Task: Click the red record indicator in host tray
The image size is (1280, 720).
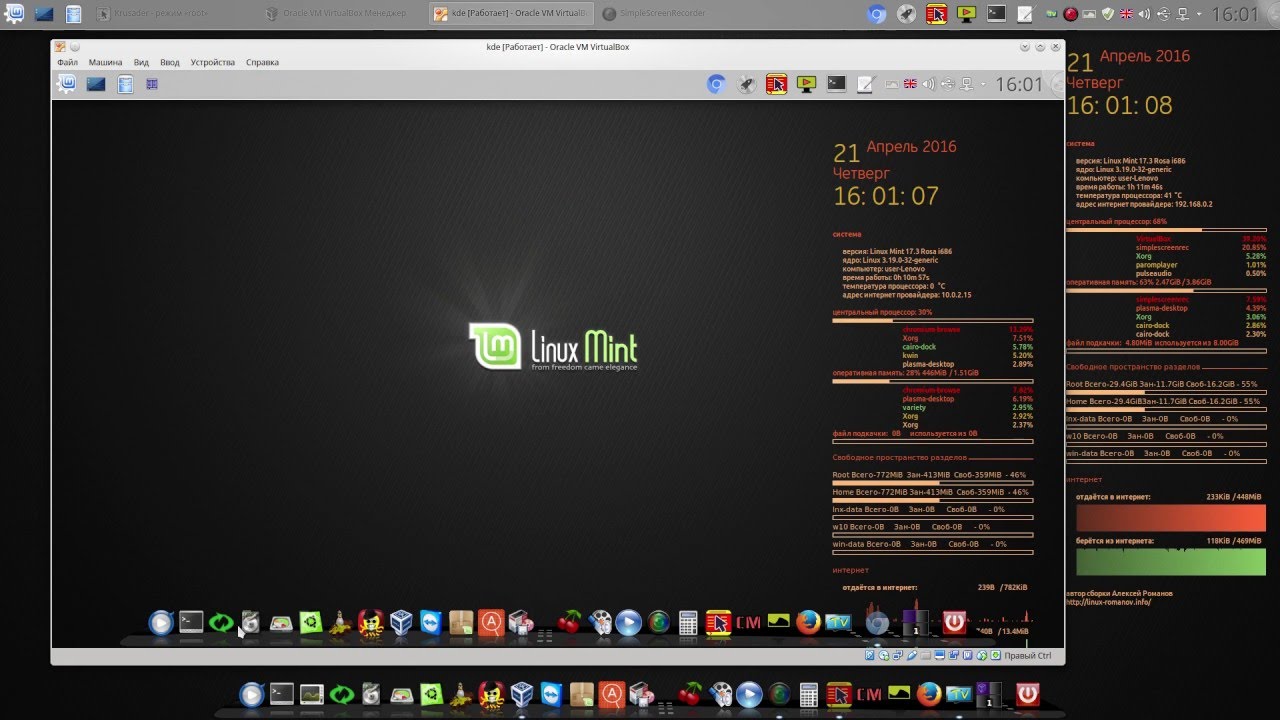Action: [x=1070, y=14]
